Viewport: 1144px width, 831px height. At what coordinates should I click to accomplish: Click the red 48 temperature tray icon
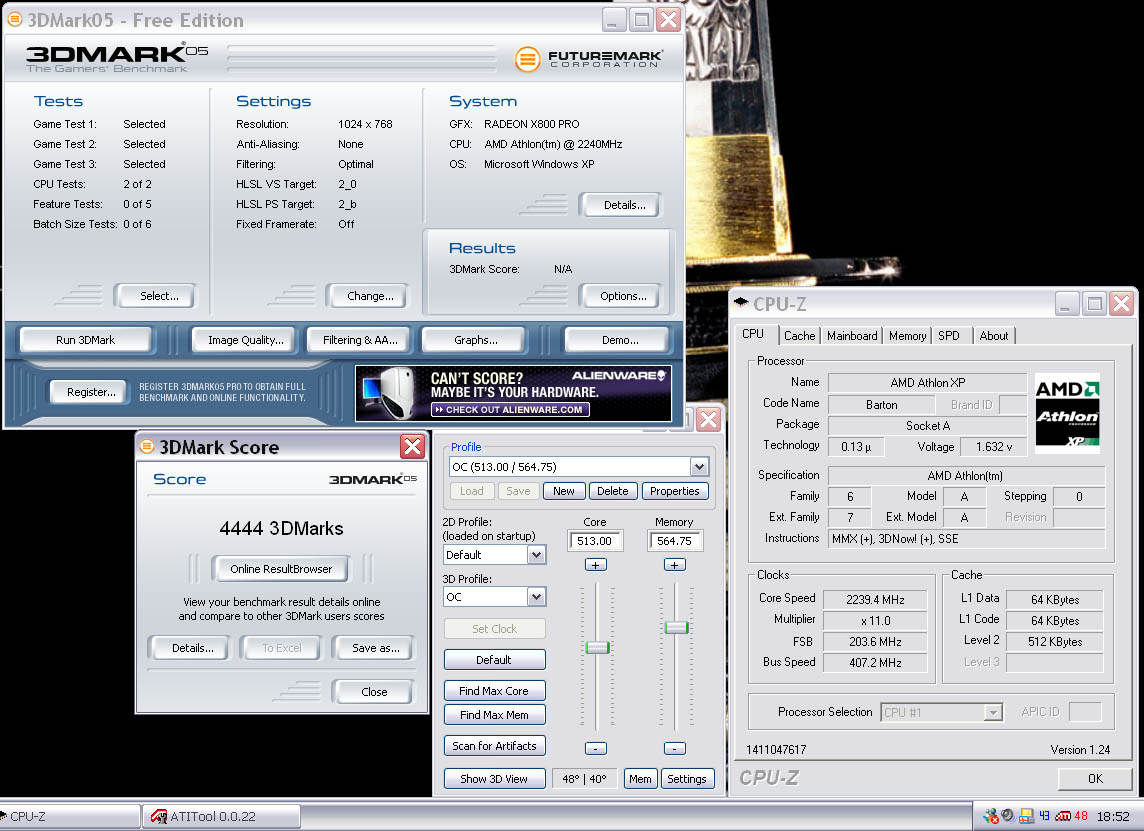point(1081,816)
